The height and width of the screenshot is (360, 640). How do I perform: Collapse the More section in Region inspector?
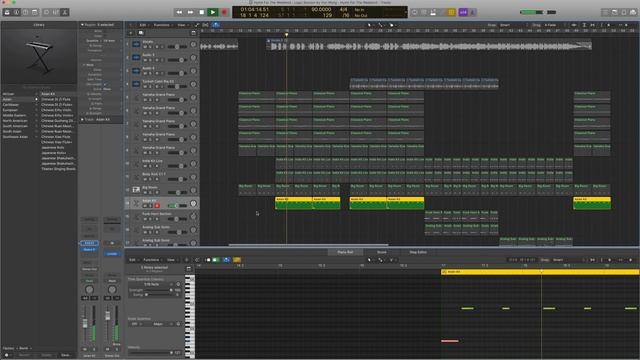[84, 65]
